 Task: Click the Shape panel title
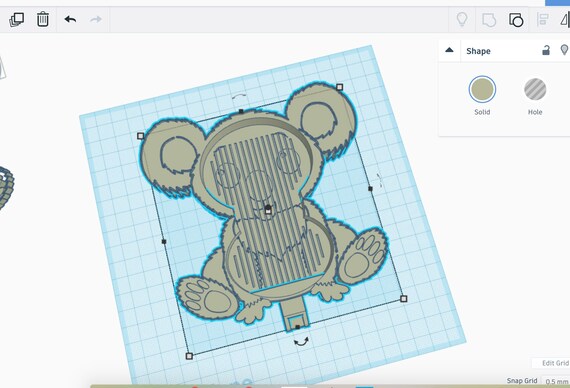click(x=478, y=51)
